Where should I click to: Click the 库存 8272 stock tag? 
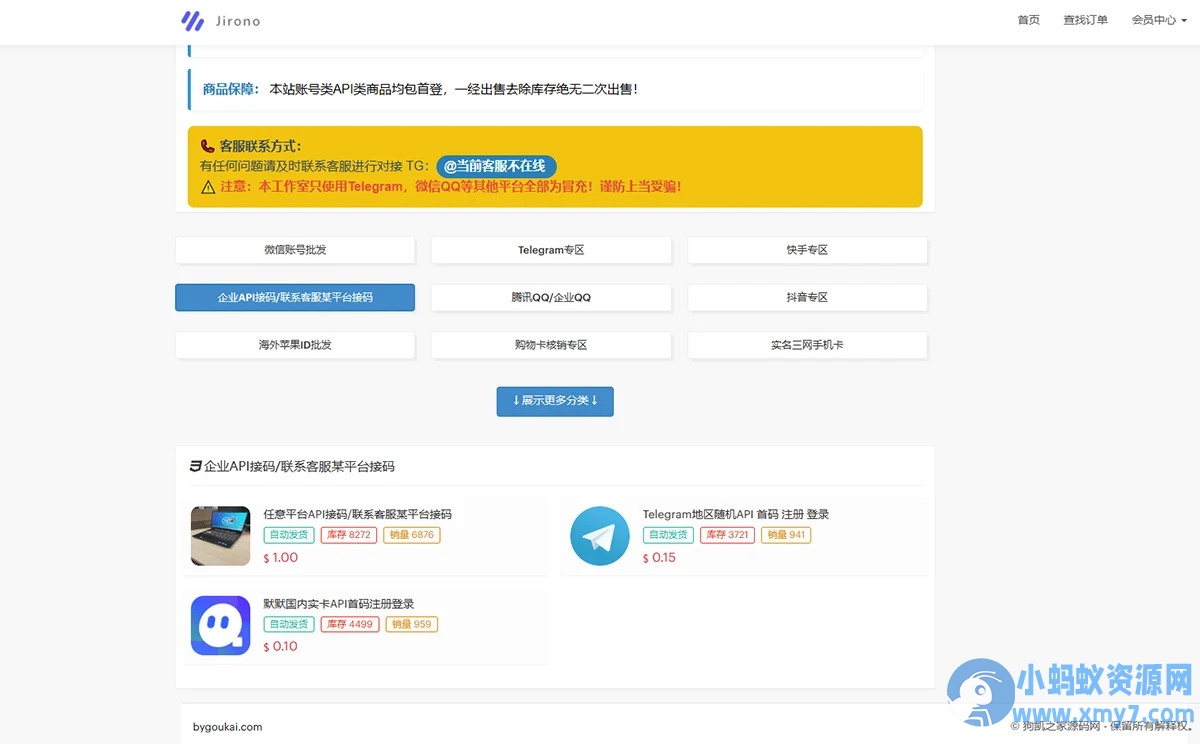(349, 535)
